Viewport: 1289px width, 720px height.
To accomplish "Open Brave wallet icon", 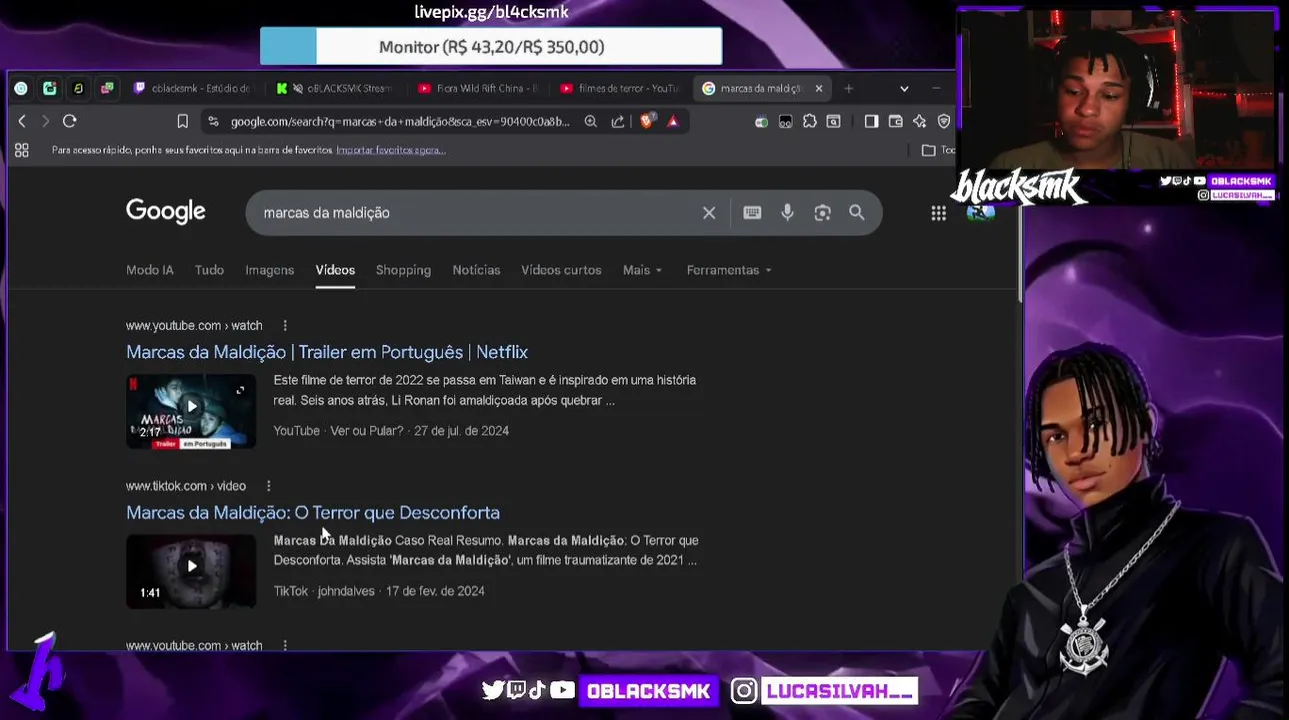I will (895, 121).
